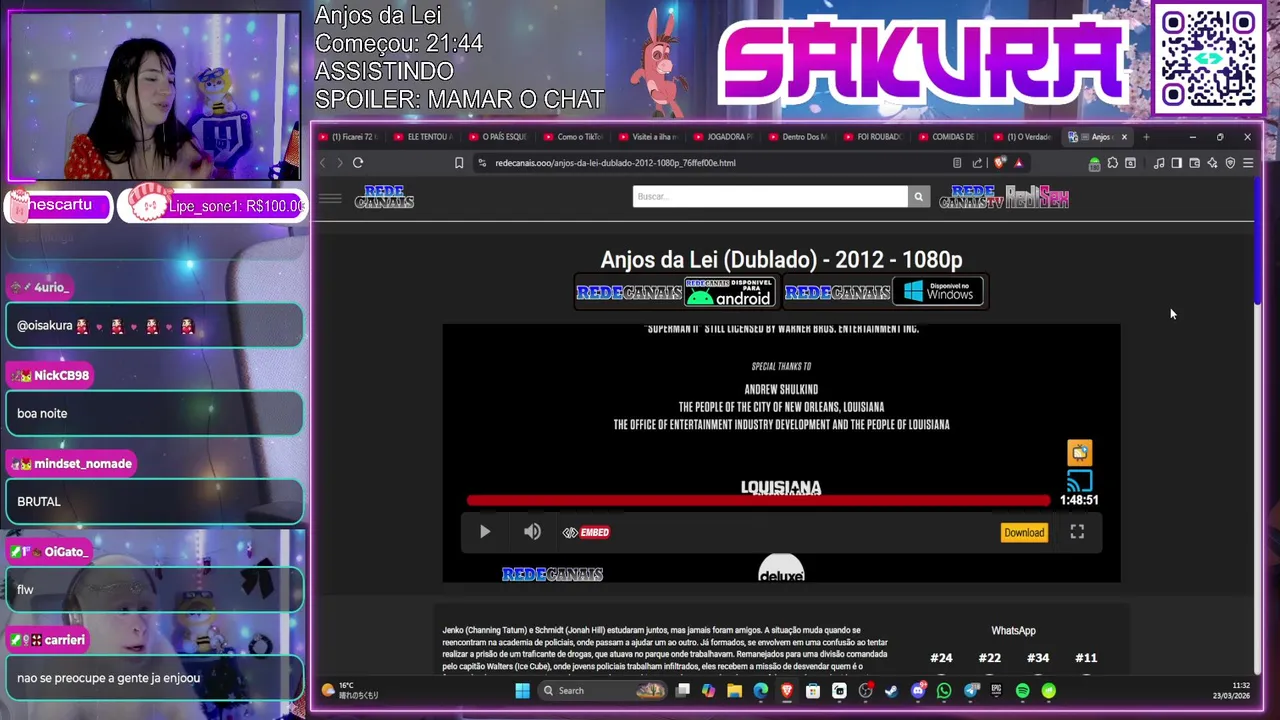Image resolution: width=1280 pixels, height=720 pixels.
Task: Click the orange TV icon on player
Action: (1079, 452)
